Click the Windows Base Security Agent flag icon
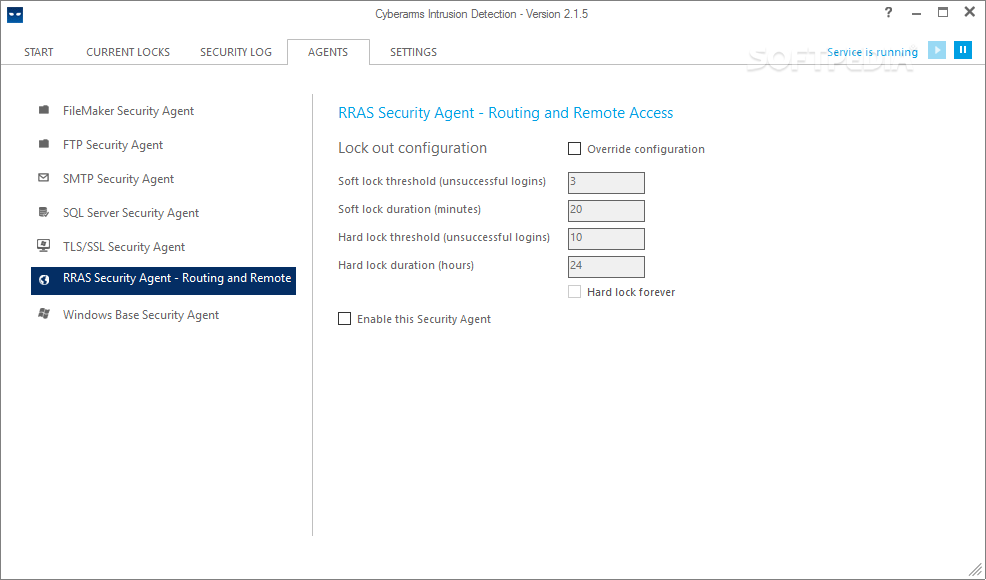This screenshot has width=986, height=580. (43, 313)
